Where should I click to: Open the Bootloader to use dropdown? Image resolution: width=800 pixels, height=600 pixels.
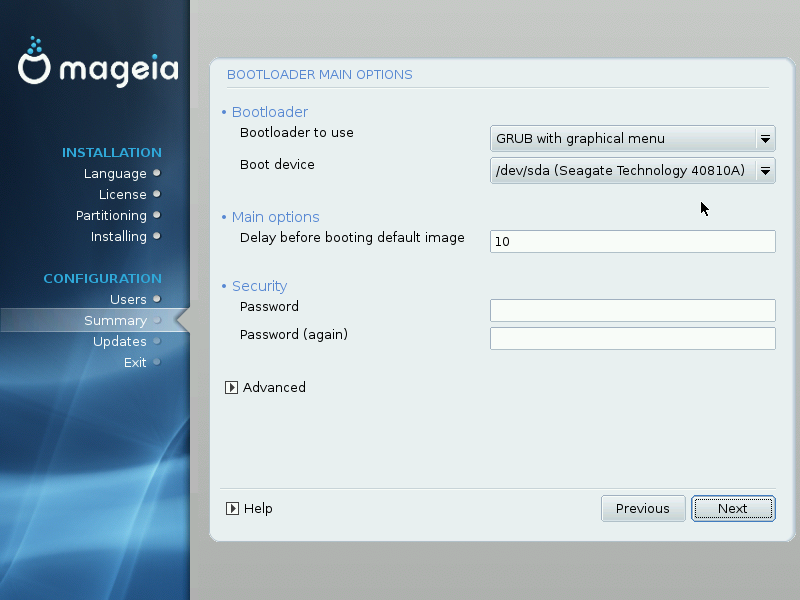(633, 139)
